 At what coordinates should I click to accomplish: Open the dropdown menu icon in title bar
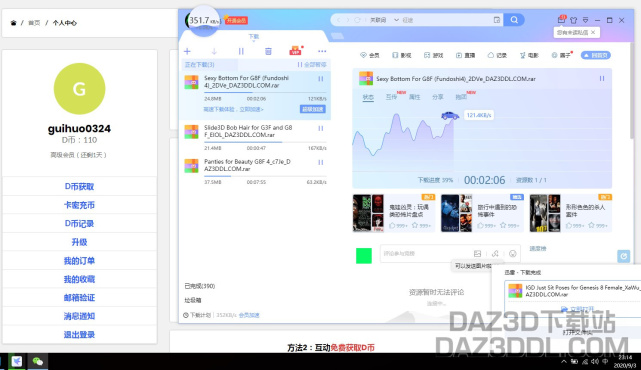[585, 20]
